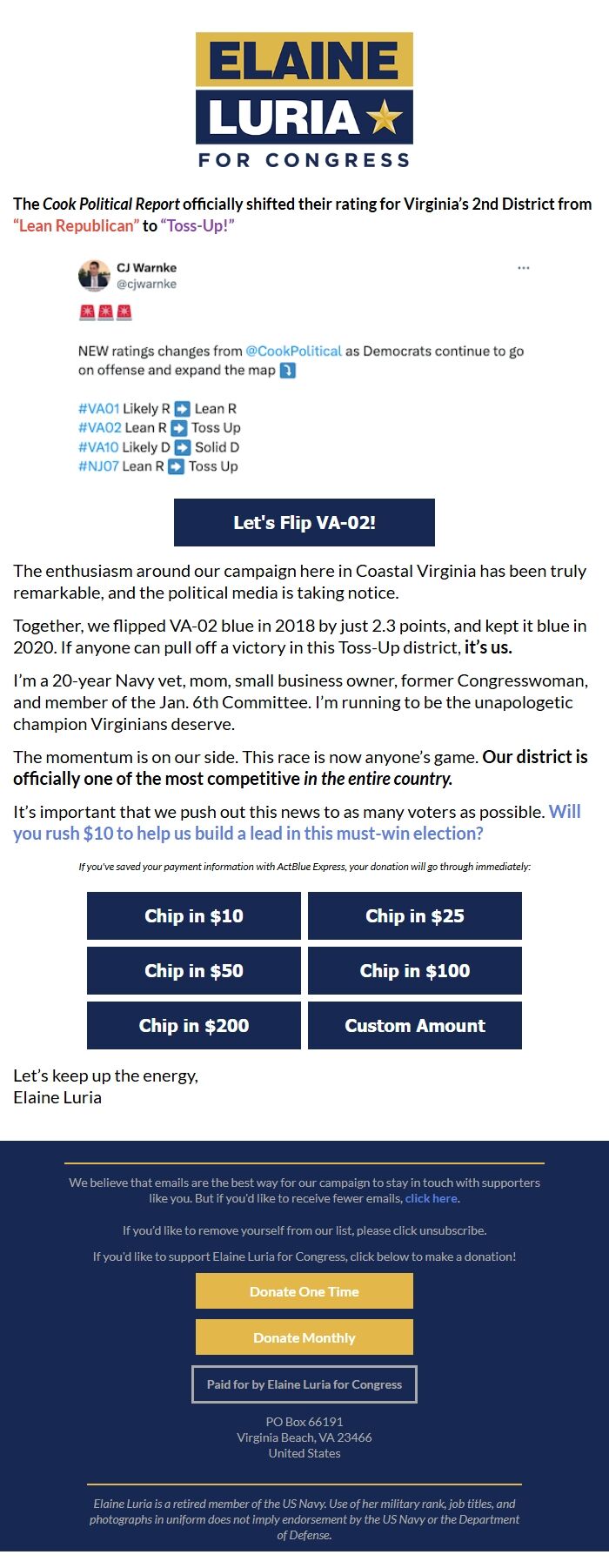Image resolution: width=609 pixels, height=1568 pixels.
Task: Chip in $10 via the donation button
Action: click(193, 915)
